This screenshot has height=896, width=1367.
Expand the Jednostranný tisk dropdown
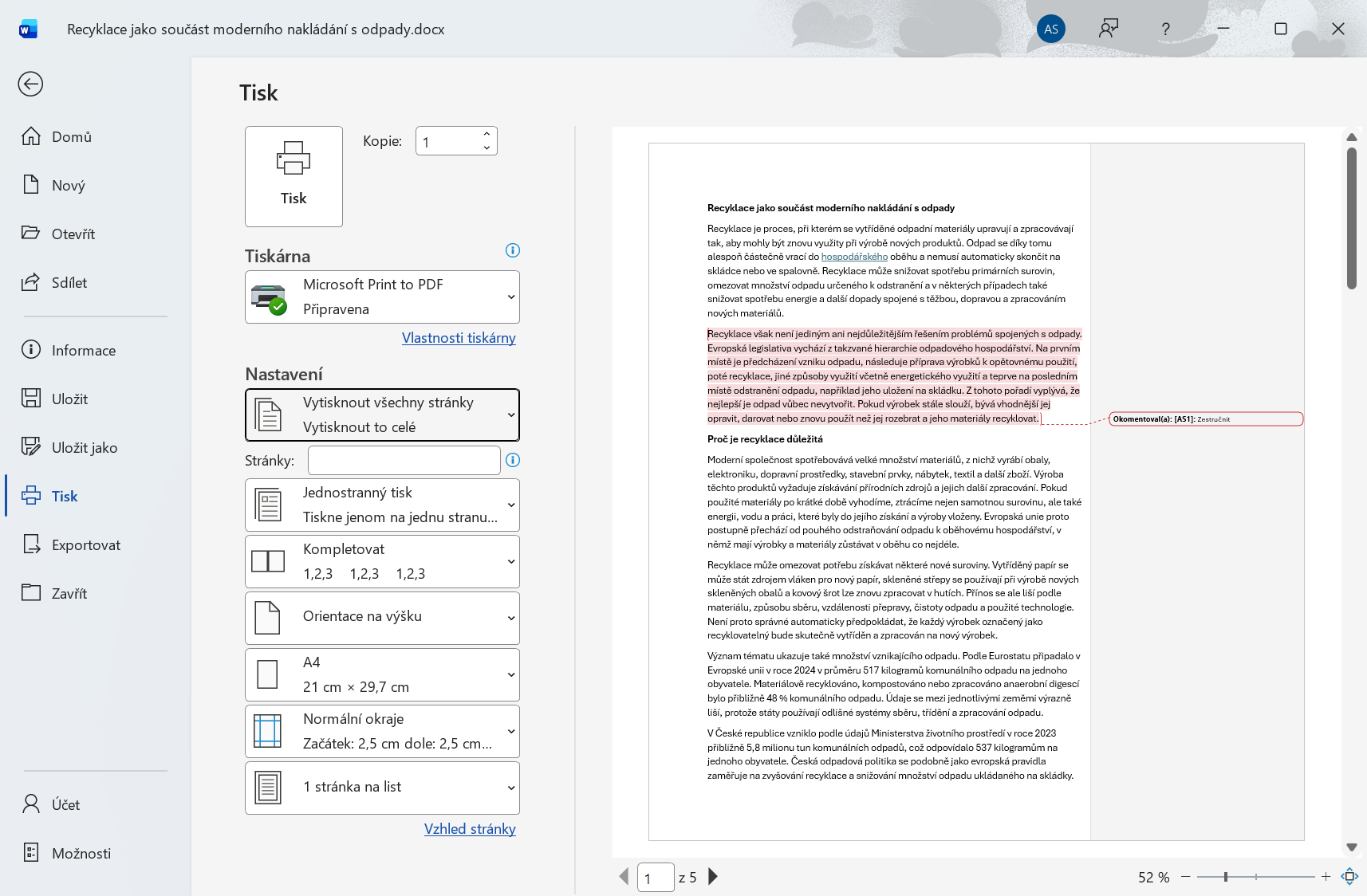(382, 505)
